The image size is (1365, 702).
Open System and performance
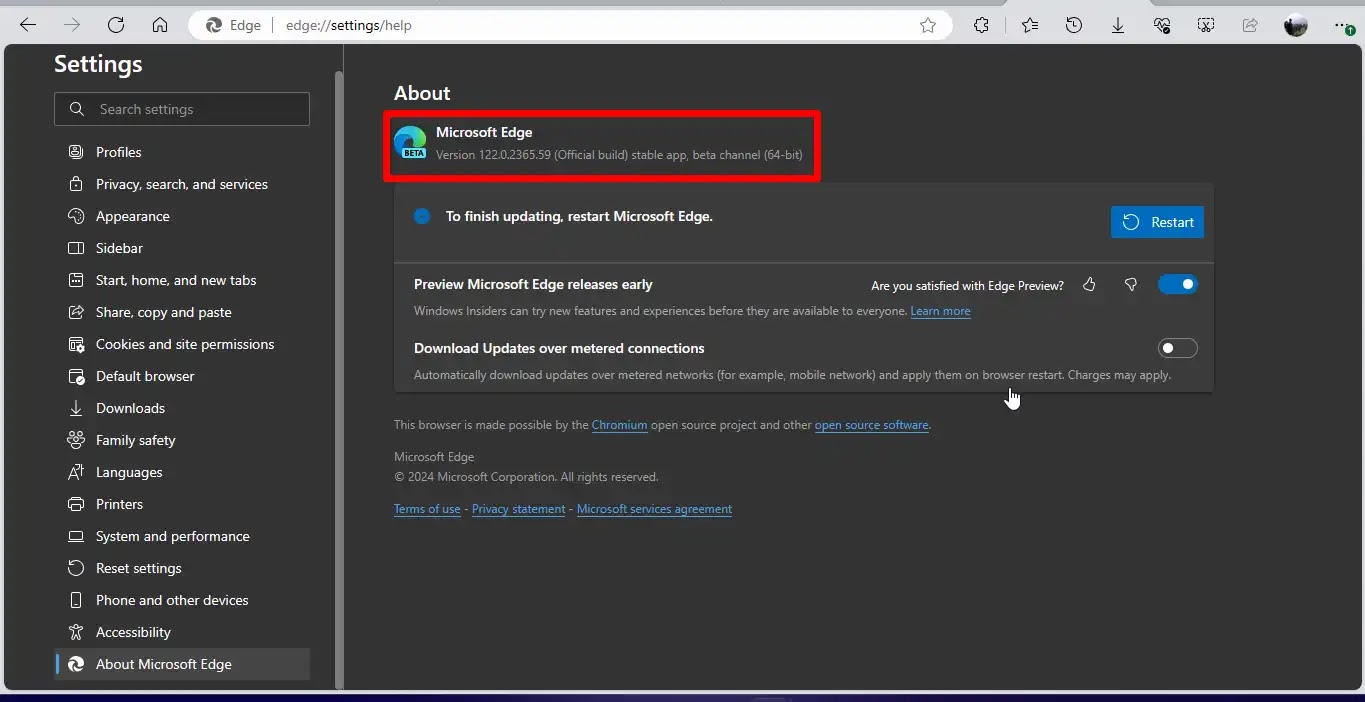point(182,536)
